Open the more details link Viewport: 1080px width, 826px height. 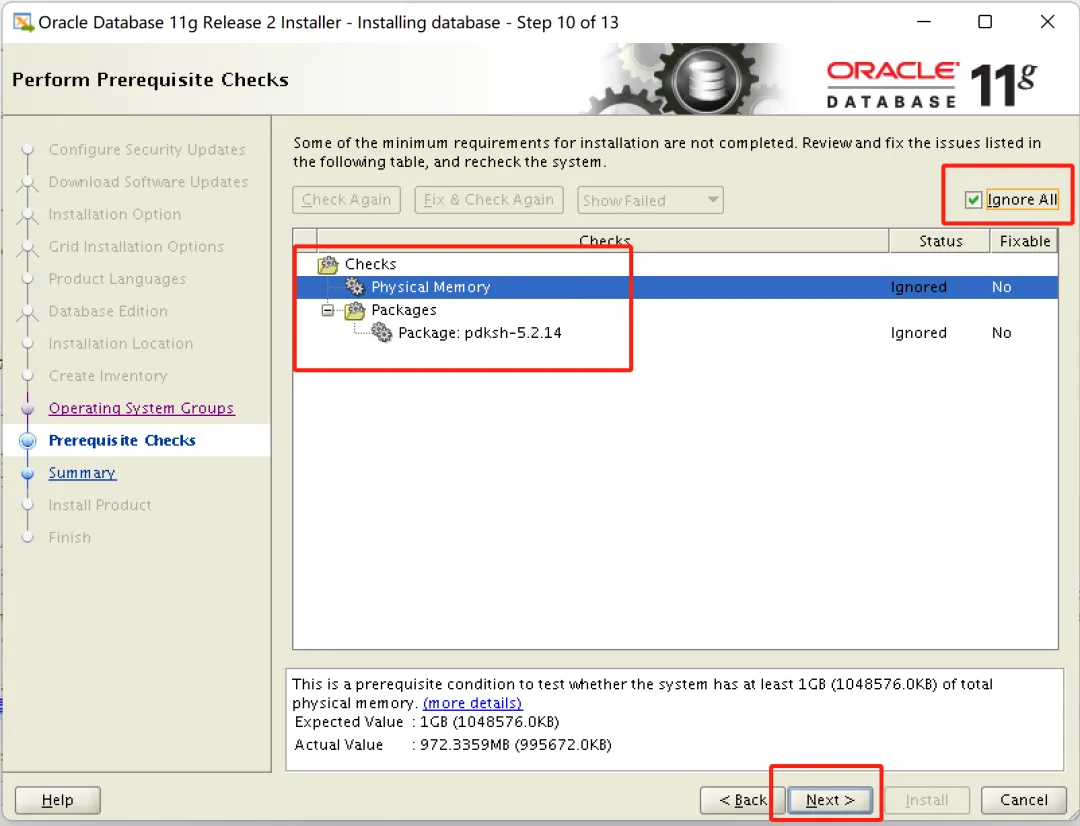[x=472, y=703]
